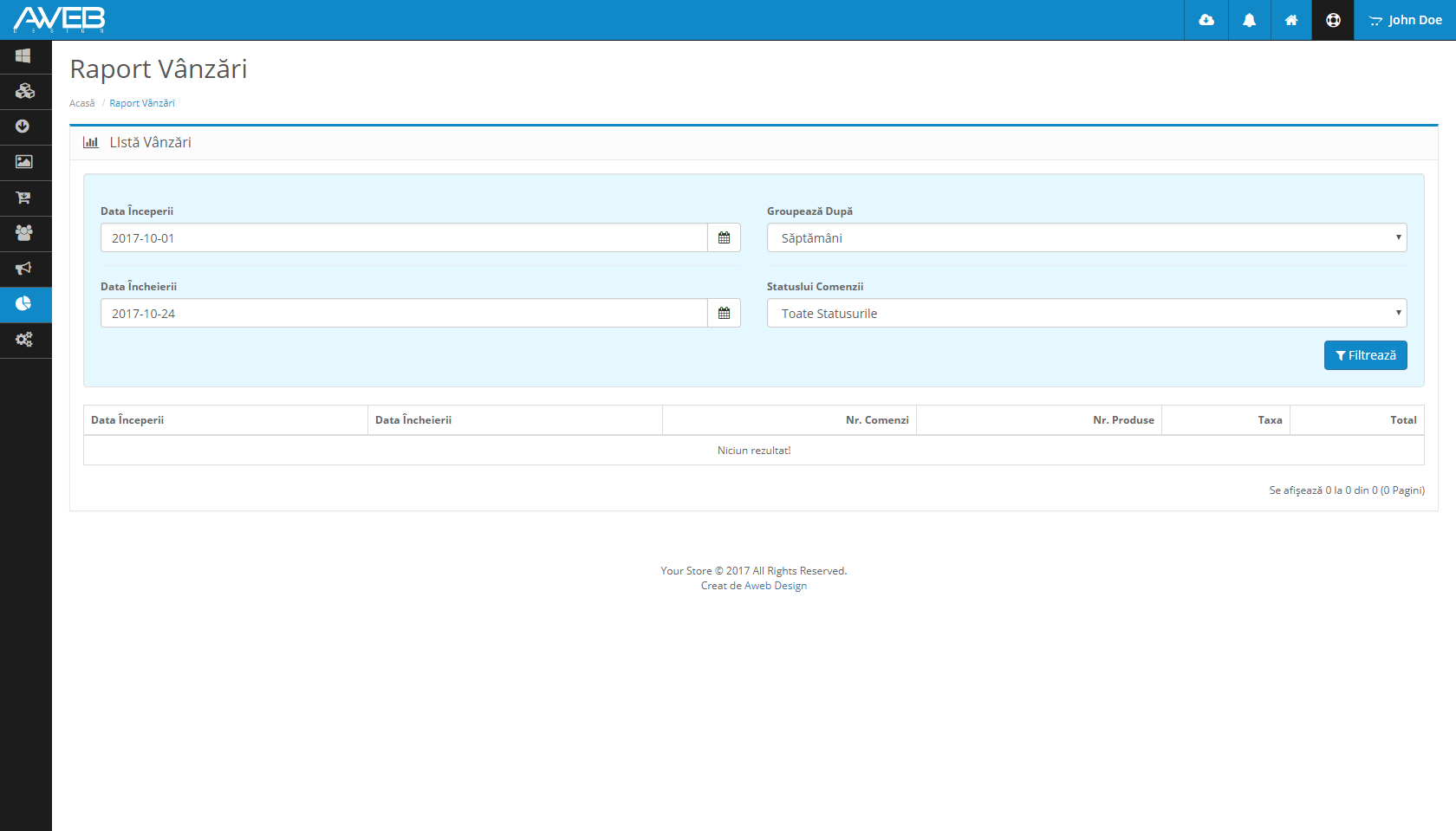The height and width of the screenshot is (831, 1456).
Task: Open the settings gears sidebar icon
Action: [24, 340]
